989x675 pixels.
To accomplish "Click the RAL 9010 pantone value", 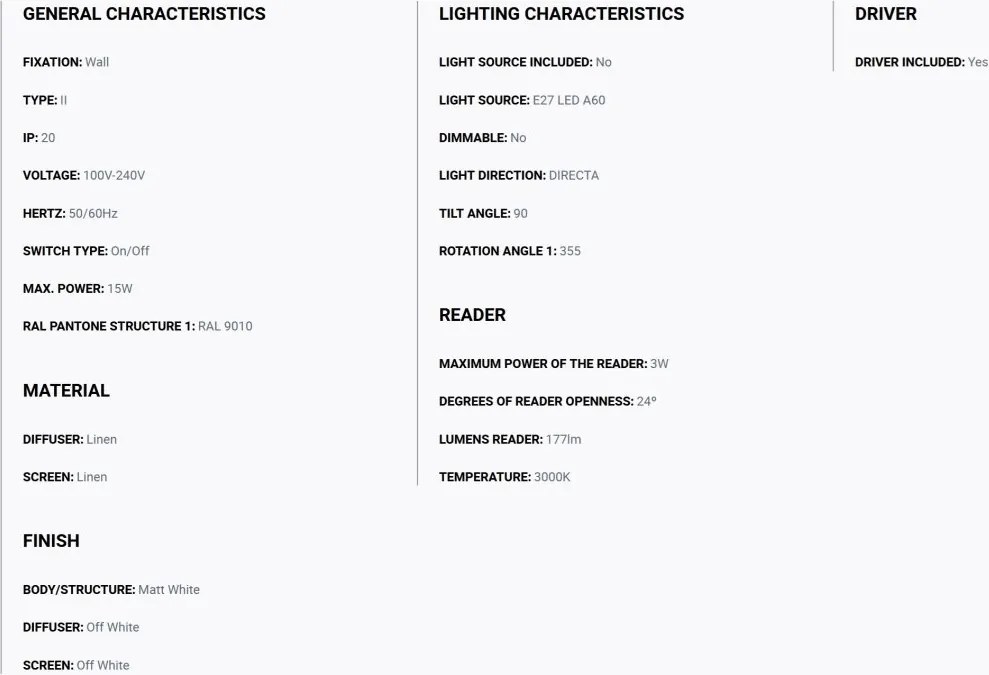I will [x=225, y=326].
